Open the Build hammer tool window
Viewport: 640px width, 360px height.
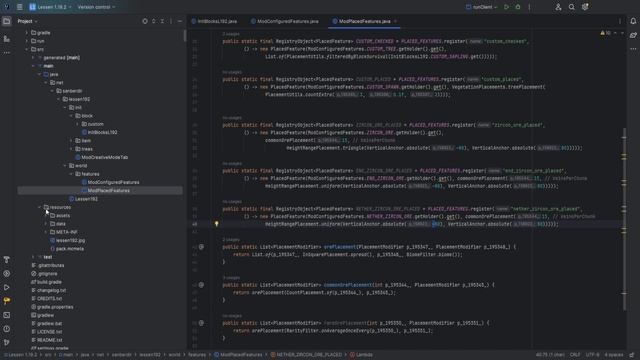[x=7, y=260]
